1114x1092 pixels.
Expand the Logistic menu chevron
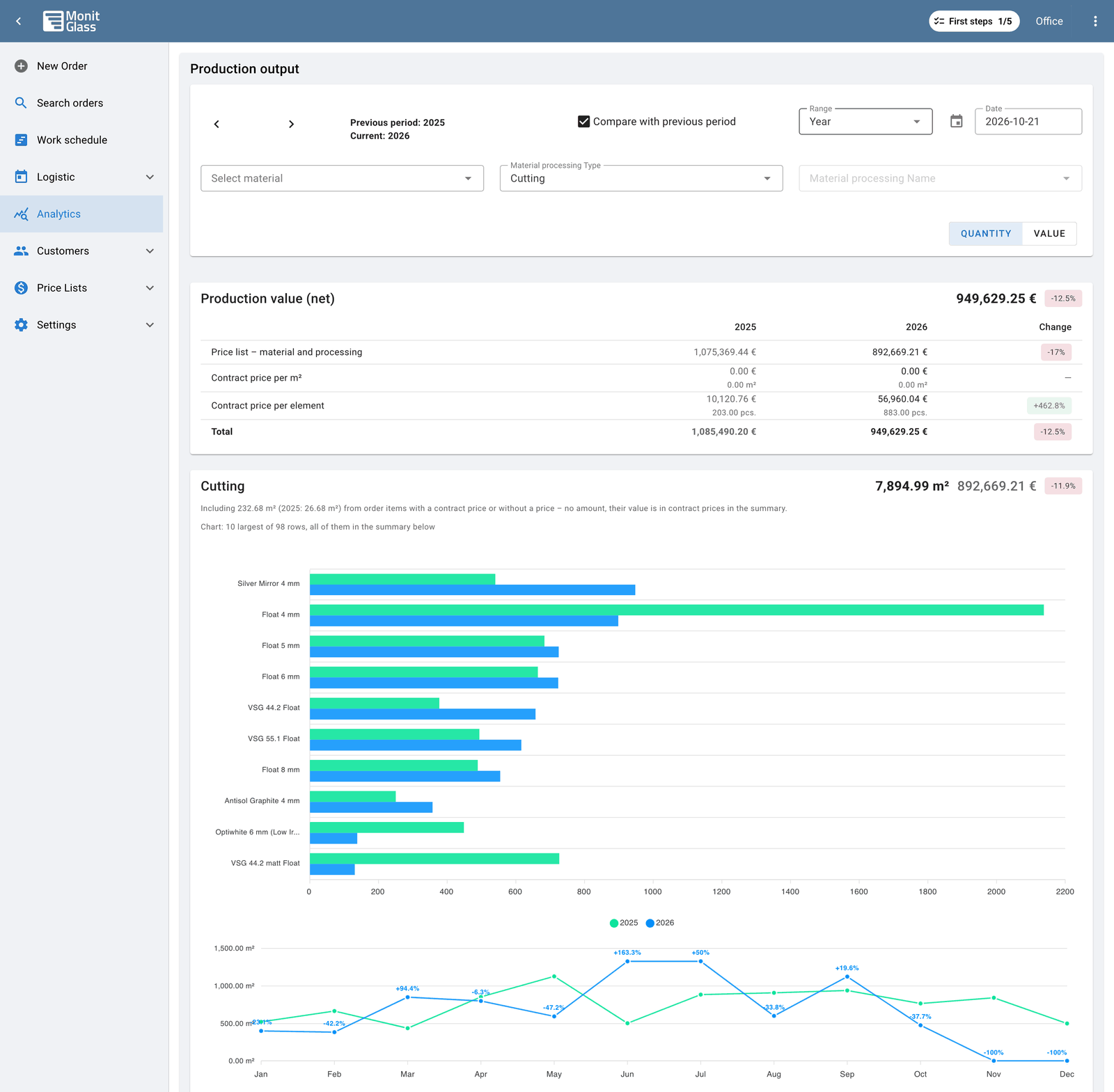[x=150, y=177]
